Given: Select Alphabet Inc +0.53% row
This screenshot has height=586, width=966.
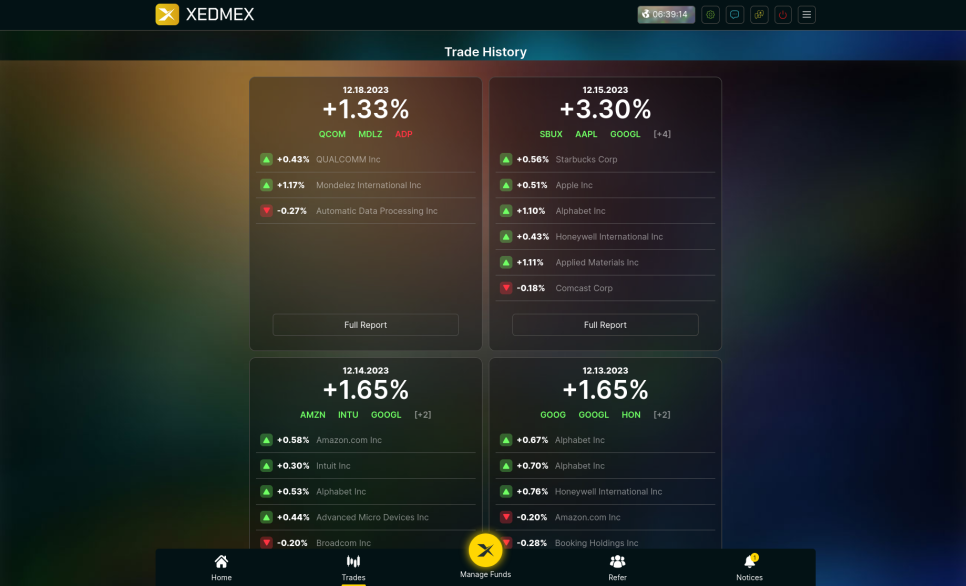Looking at the screenshot, I should 365,492.
